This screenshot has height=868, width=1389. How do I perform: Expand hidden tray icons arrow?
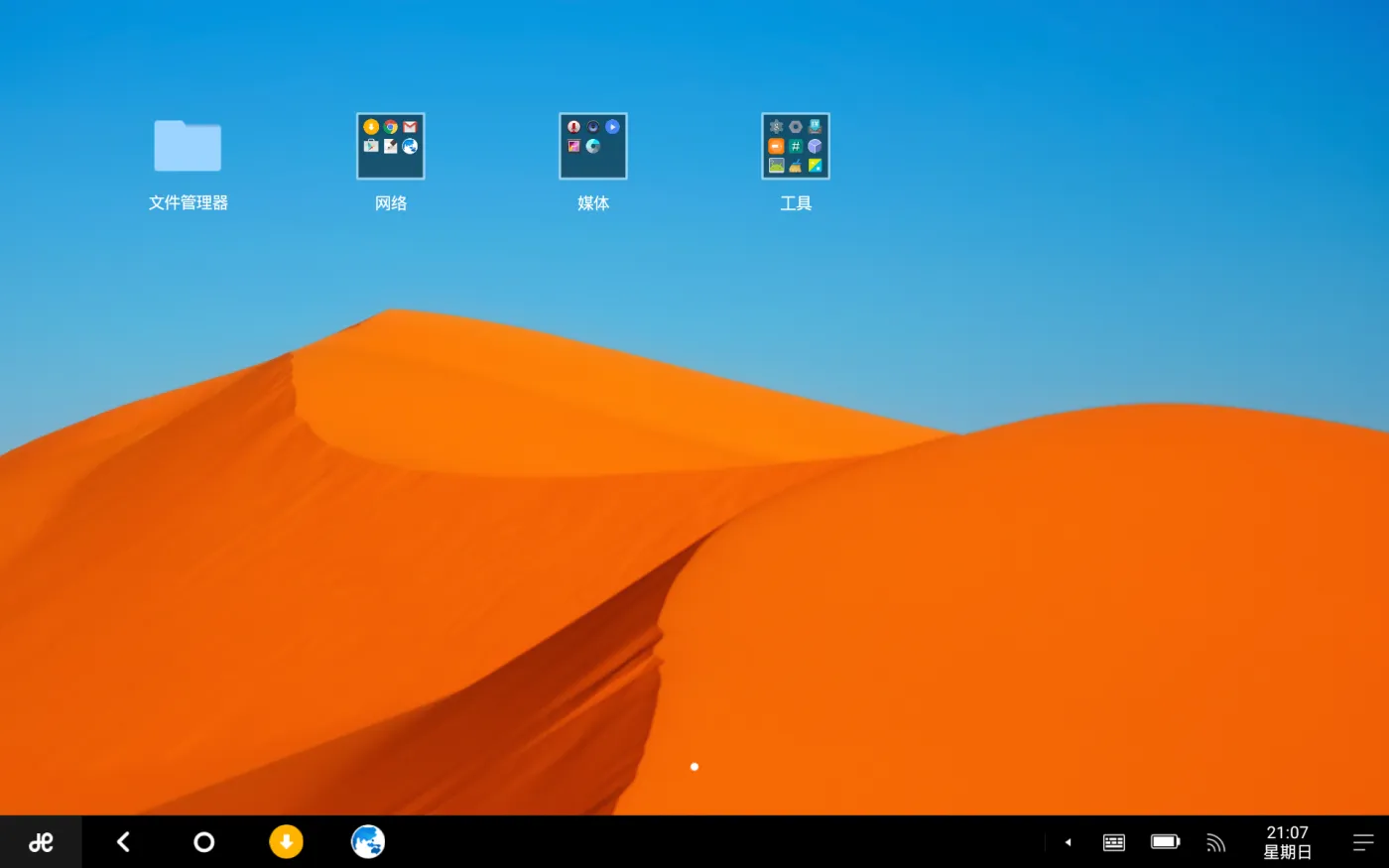tap(1068, 842)
